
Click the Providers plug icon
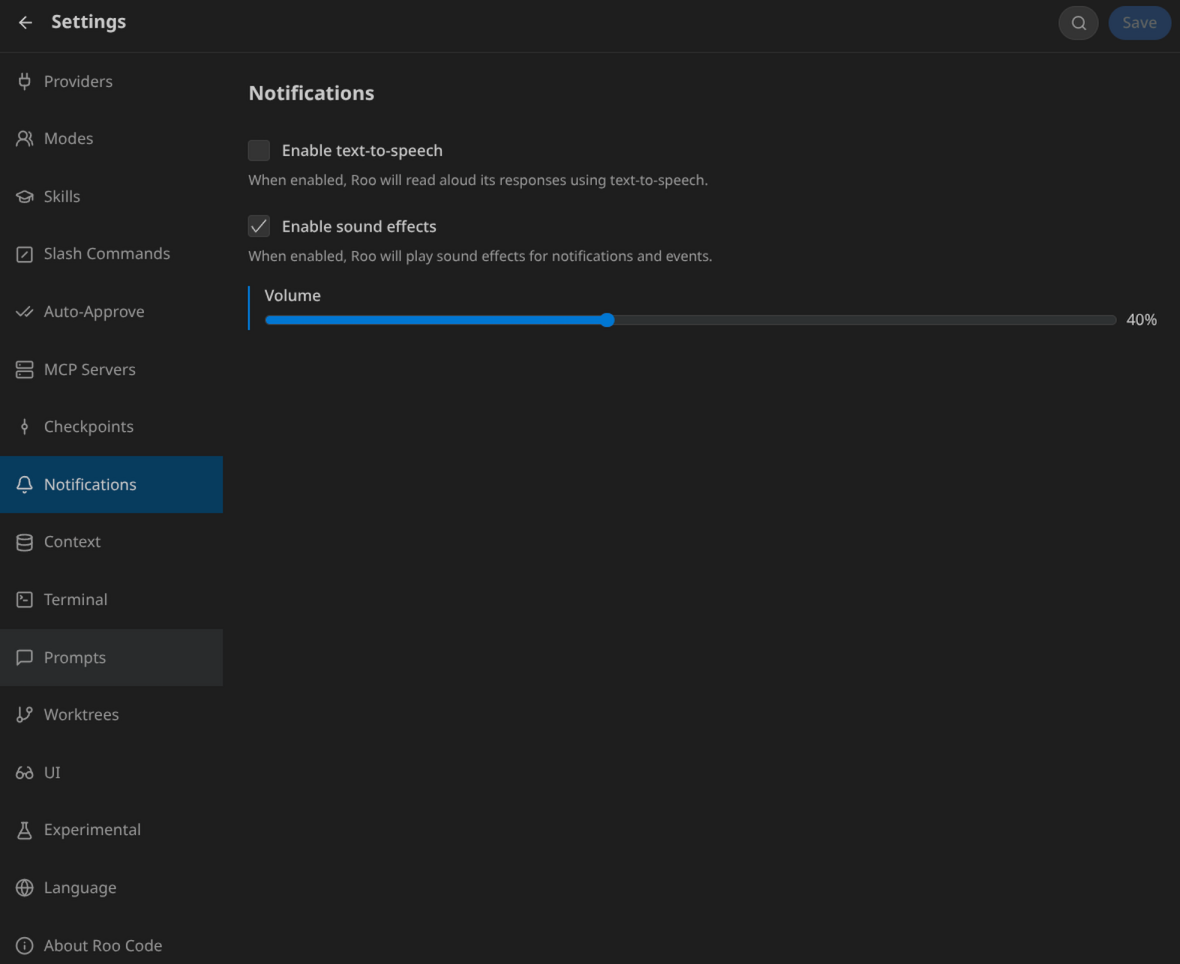[25, 81]
